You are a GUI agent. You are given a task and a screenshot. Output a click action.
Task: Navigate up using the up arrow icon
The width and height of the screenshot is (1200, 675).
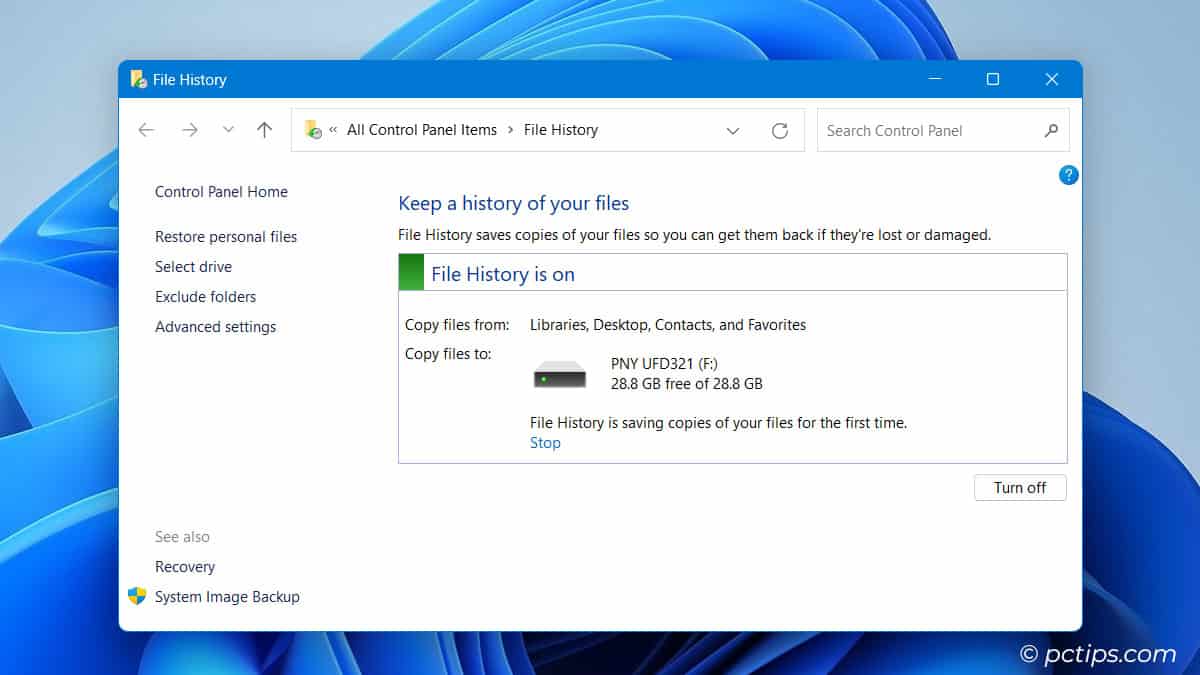click(263, 129)
